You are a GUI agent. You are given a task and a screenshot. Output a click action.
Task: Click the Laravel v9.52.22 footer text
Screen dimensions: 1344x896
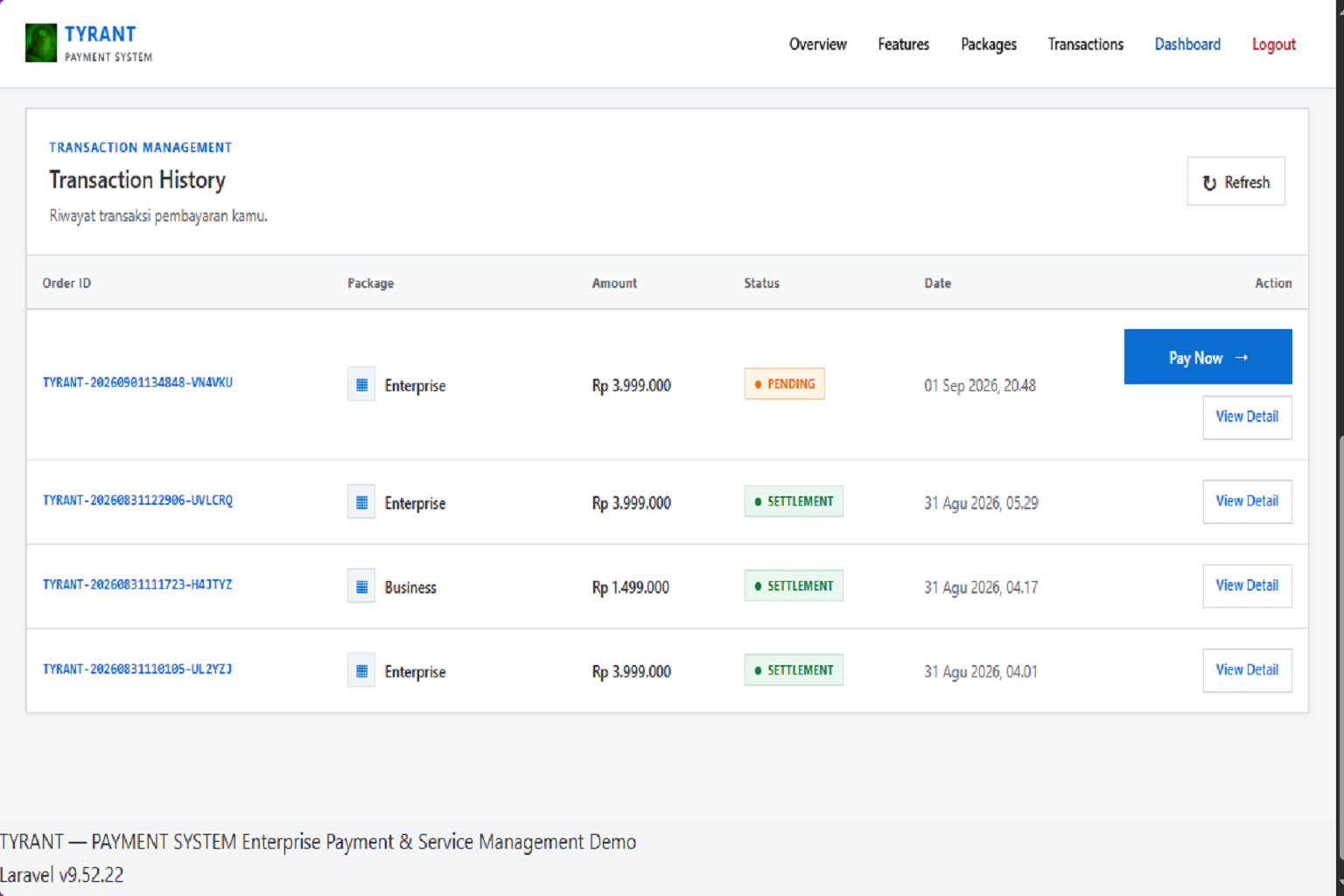pyautogui.click(x=62, y=875)
